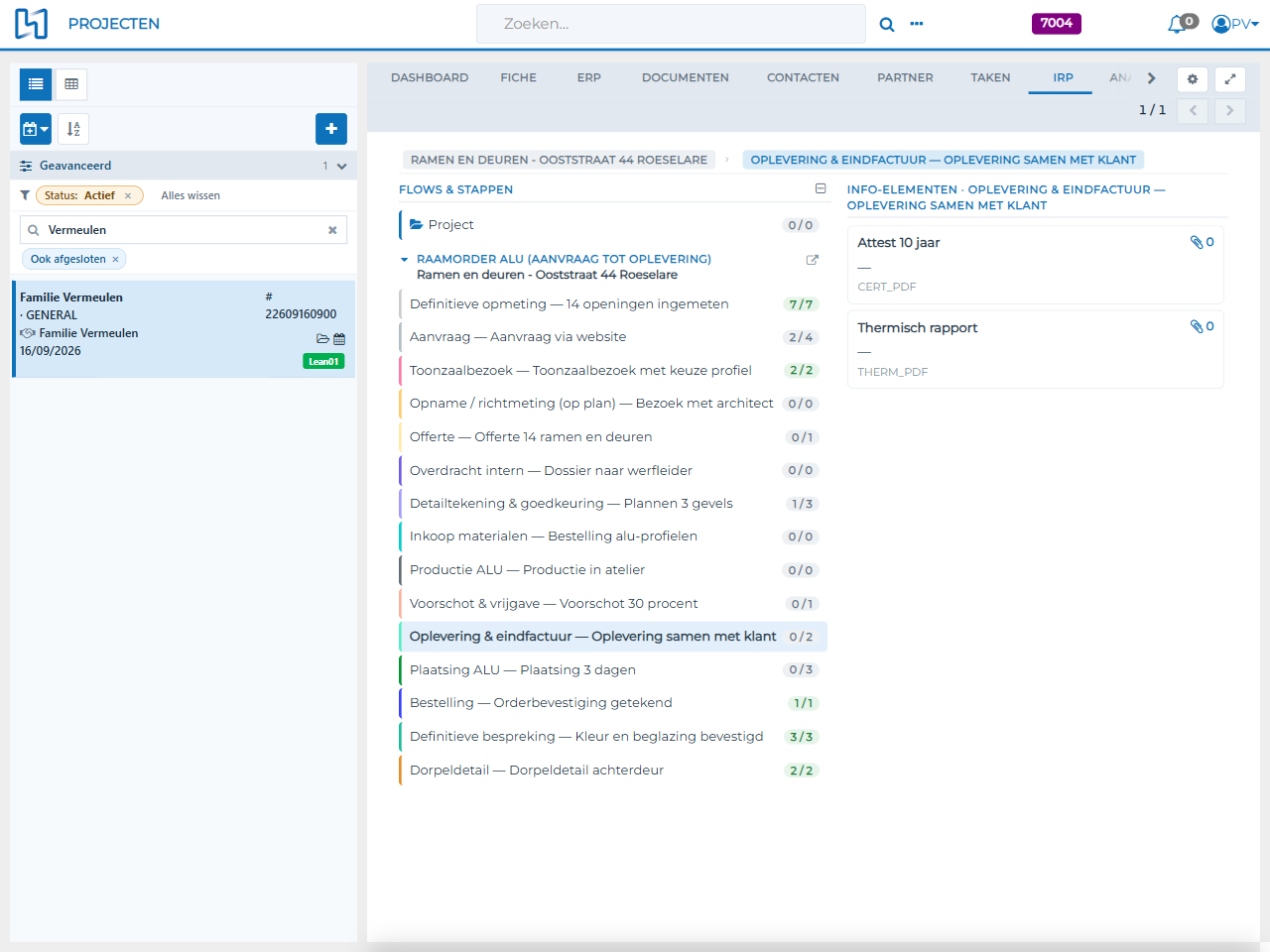Select step Plaatsing ALU — Plaatsing 3 dagen

click(612, 670)
